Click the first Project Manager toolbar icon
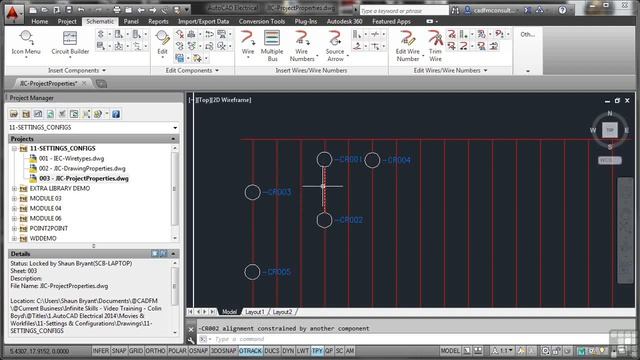Image resolution: width=640 pixels, height=360 pixels. point(14,114)
